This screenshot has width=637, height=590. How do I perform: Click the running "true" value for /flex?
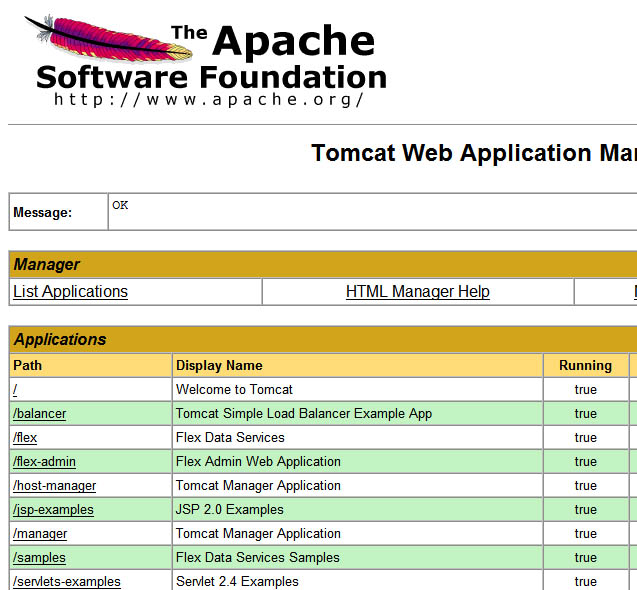pos(585,438)
